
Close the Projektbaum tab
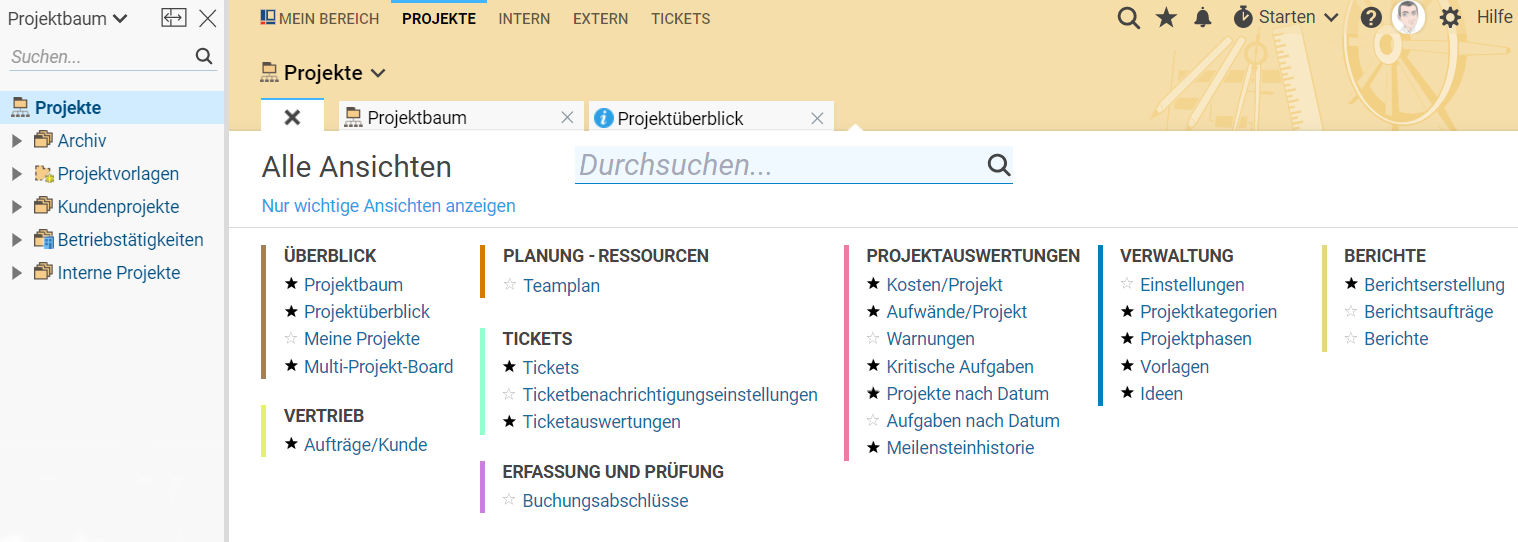[x=567, y=118]
